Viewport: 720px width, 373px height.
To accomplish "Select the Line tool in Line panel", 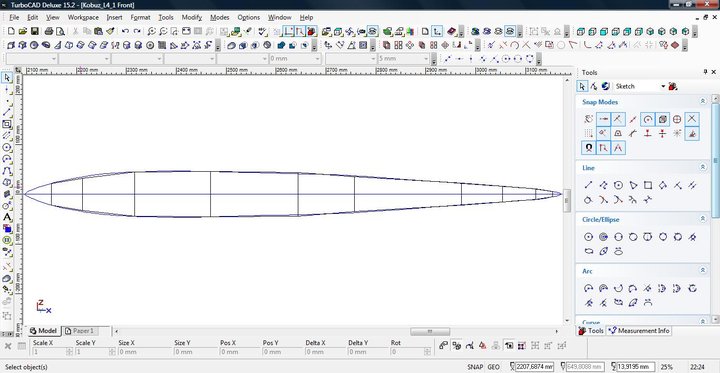I will tap(588, 185).
